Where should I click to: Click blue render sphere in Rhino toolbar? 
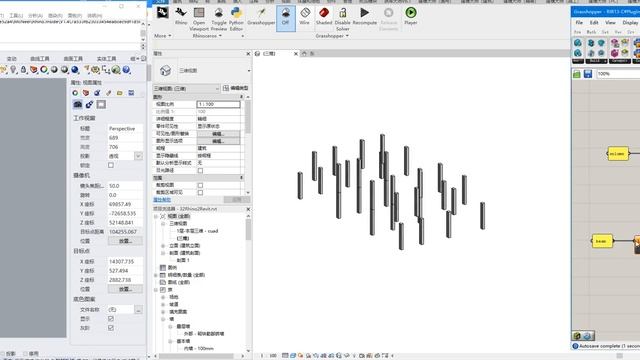tap(75, 70)
